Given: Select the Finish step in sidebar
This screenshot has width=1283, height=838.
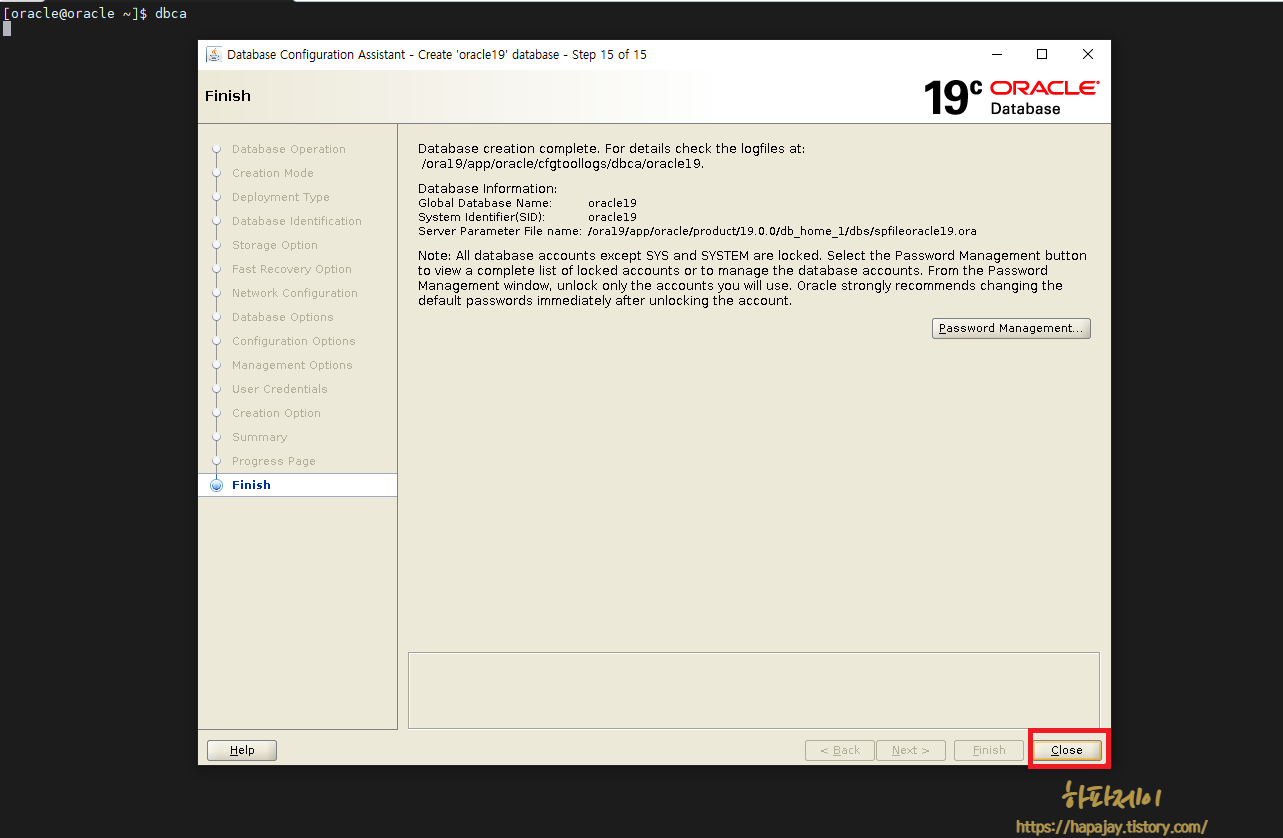Looking at the screenshot, I should click(x=298, y=485).
